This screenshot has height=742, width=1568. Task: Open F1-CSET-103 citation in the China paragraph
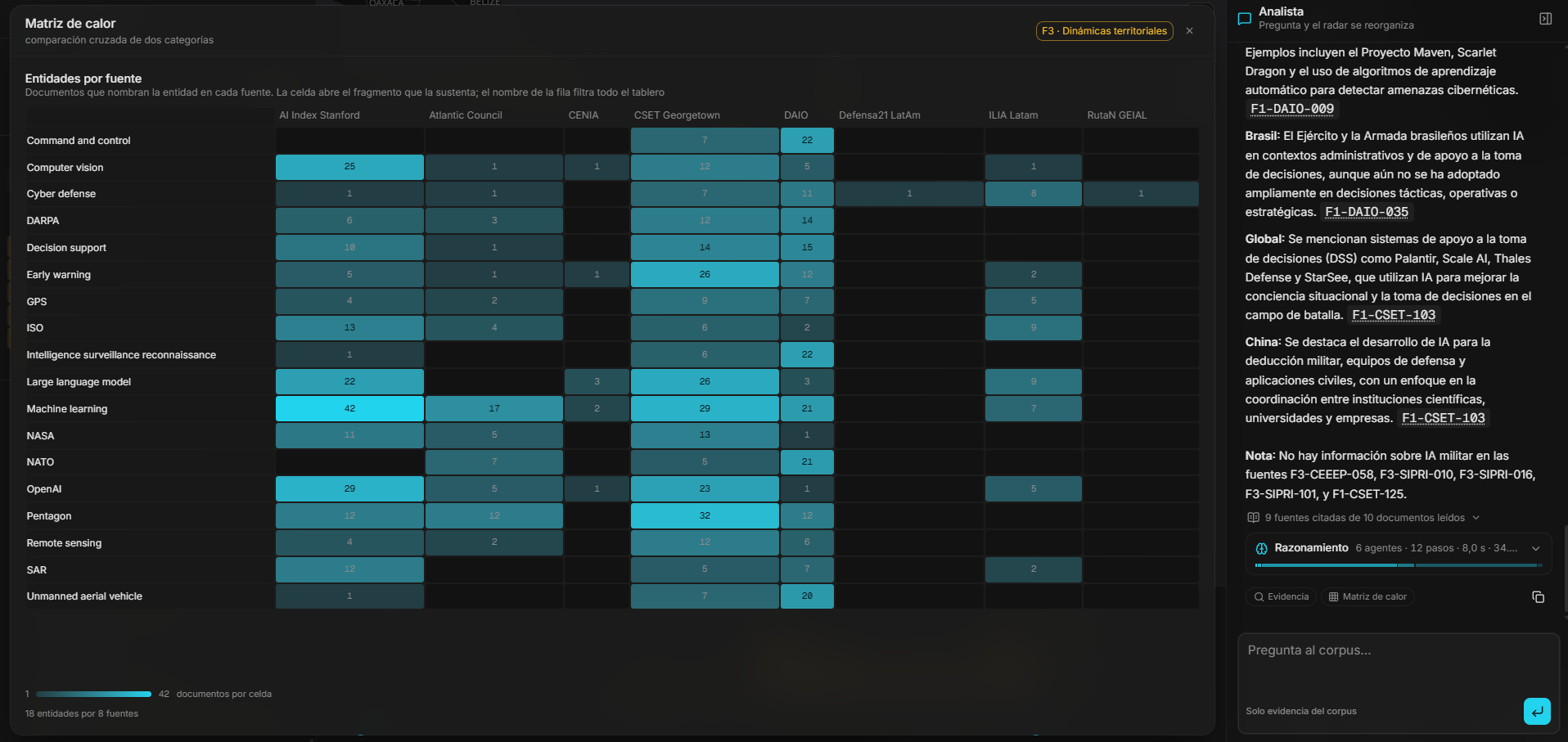[1444, 418]
